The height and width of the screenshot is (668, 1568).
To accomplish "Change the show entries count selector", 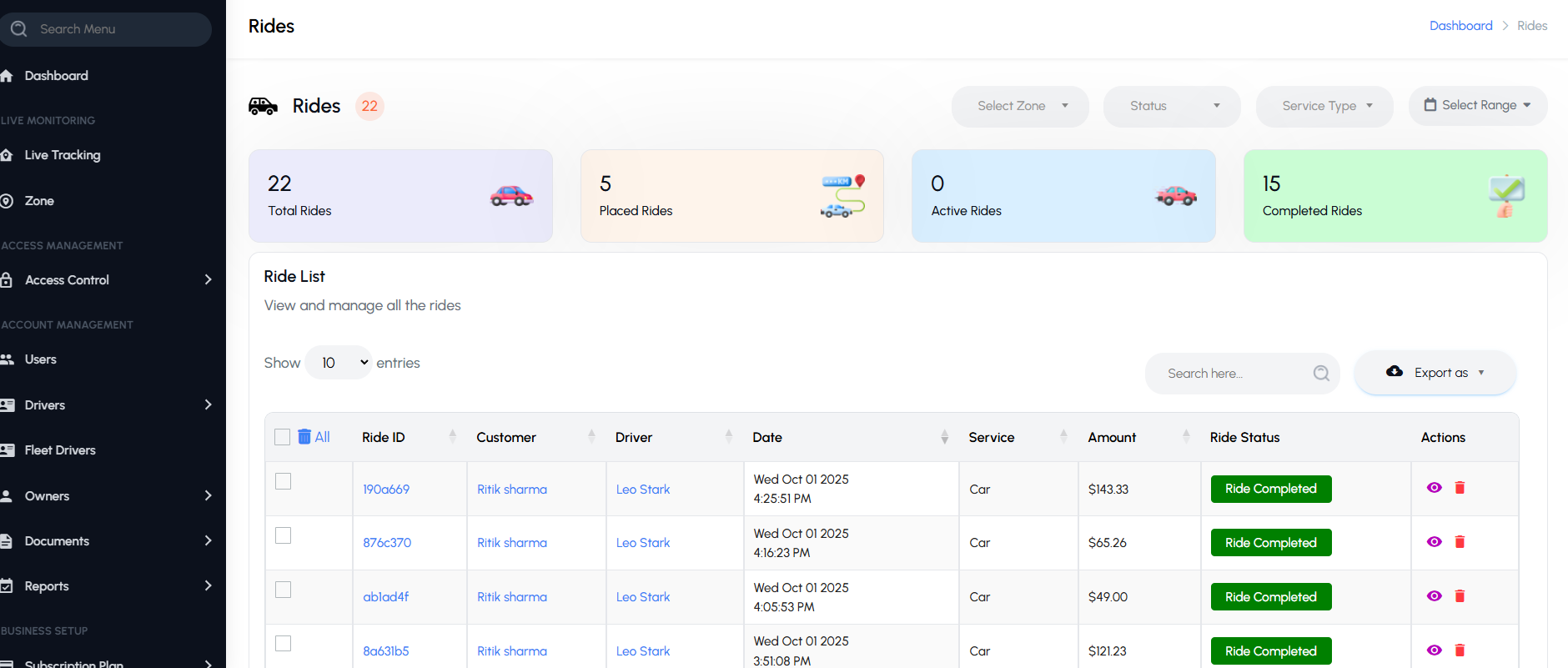I will (339, 363).
